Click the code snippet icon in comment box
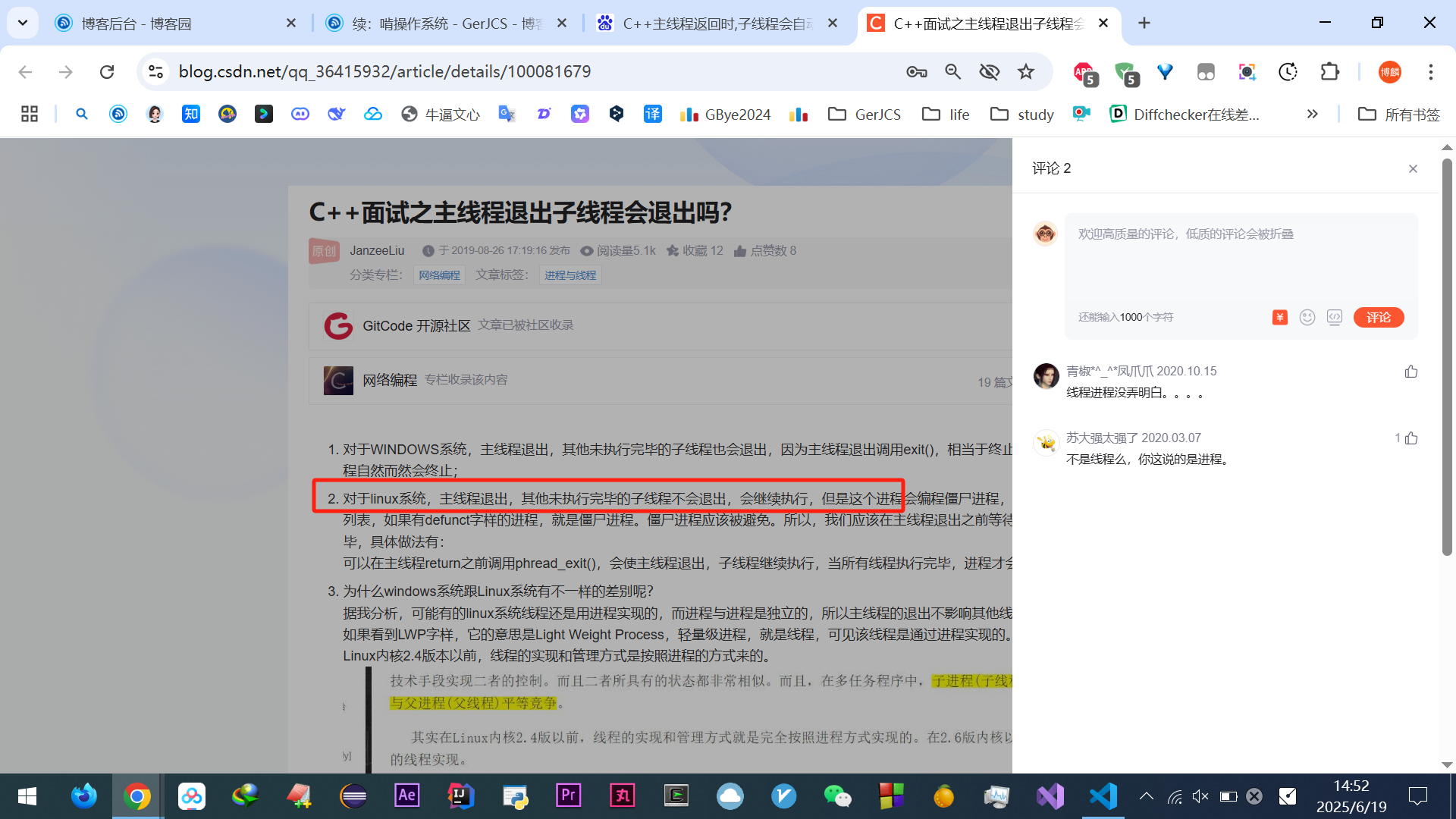 pos(1335,318)
